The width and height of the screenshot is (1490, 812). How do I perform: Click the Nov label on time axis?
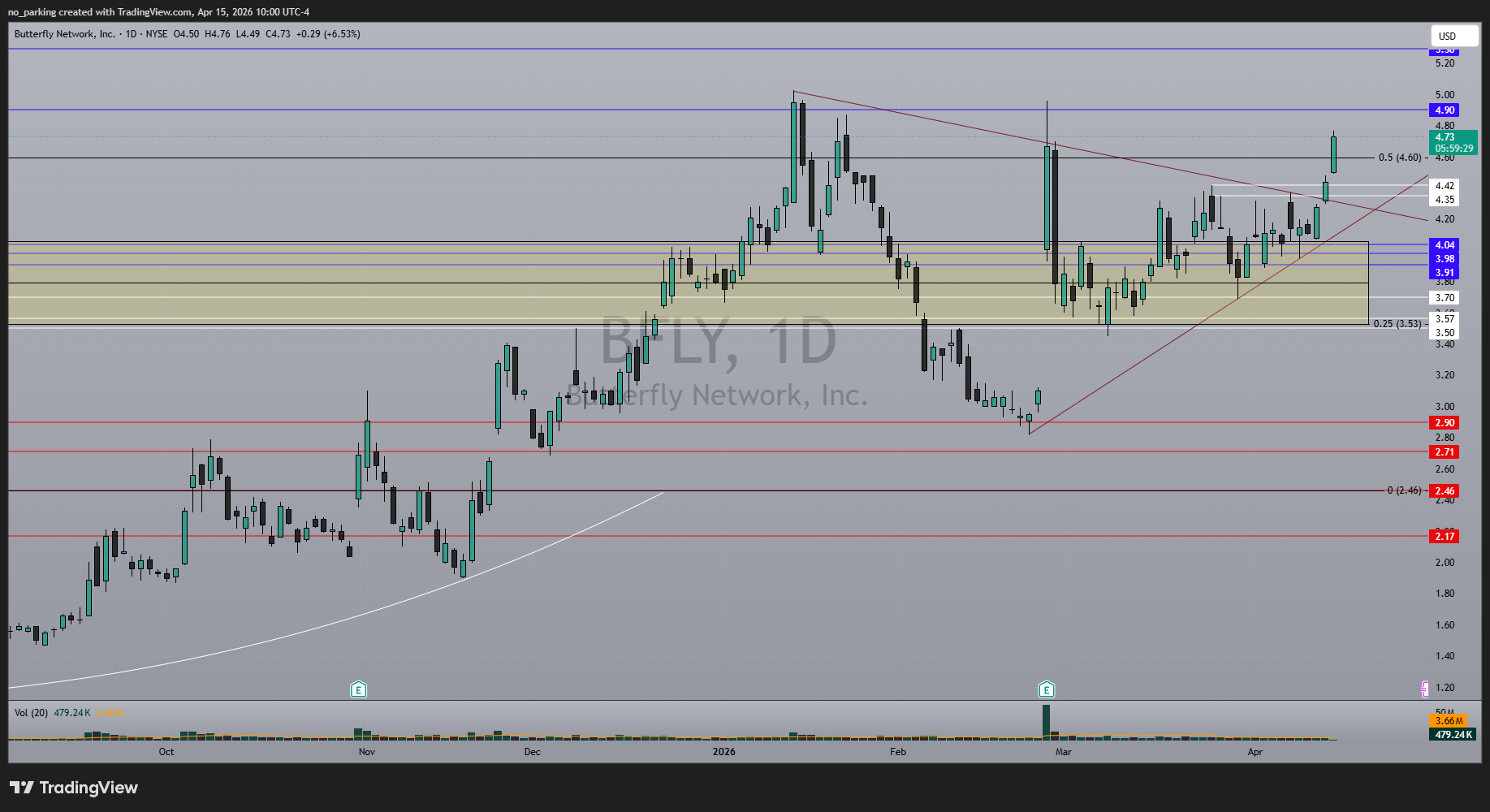click(x=367, y=752)
